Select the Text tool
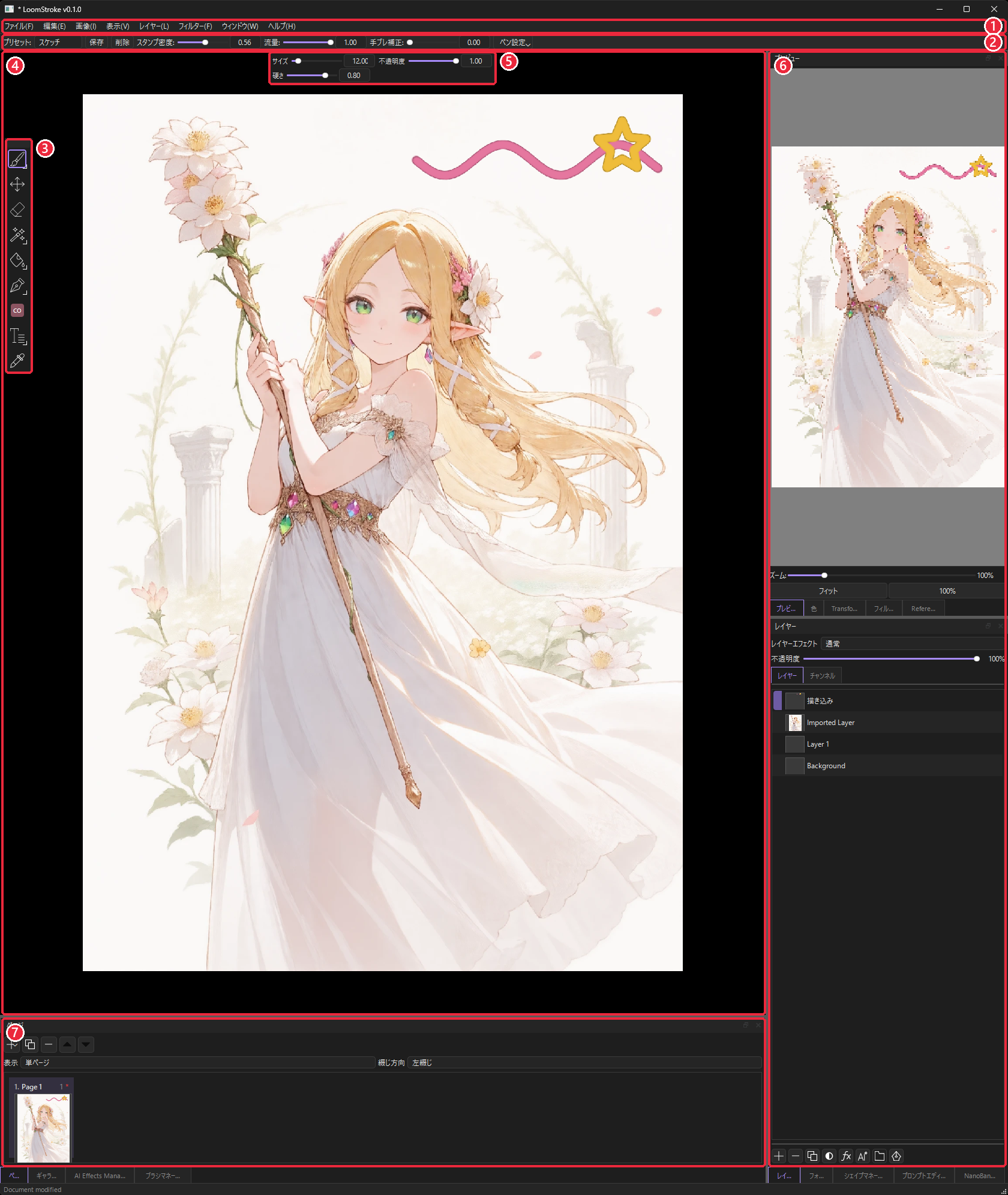This screenshot has width=1008, height=1195. point(17,336)
